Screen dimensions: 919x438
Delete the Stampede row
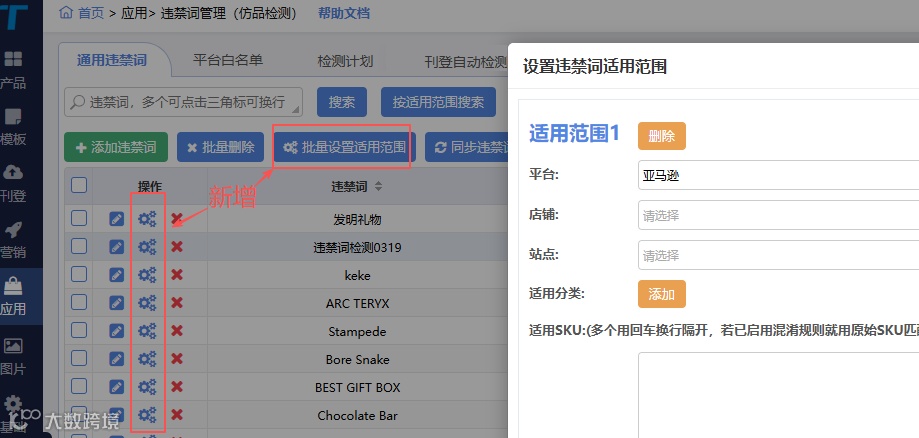pyautogui.click(x=177, y=331)
